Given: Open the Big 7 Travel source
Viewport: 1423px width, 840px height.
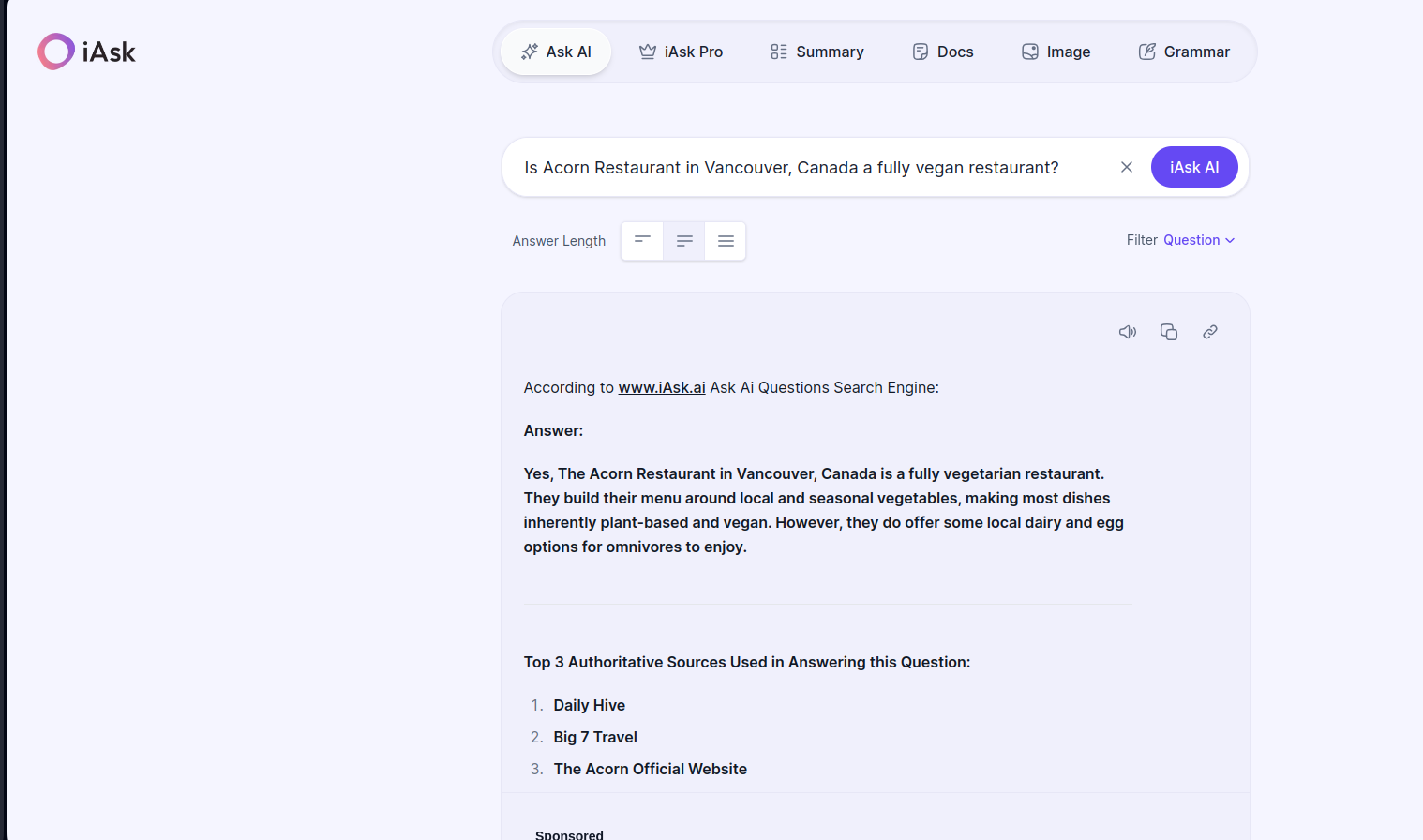Looking at the screenshot, I should tap(595, 737).
